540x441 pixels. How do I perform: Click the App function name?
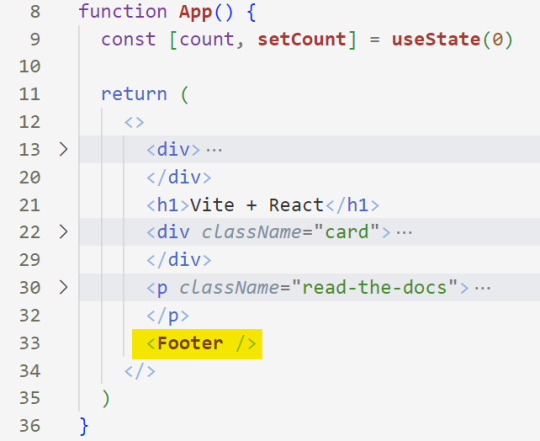[x=195, y=12]
